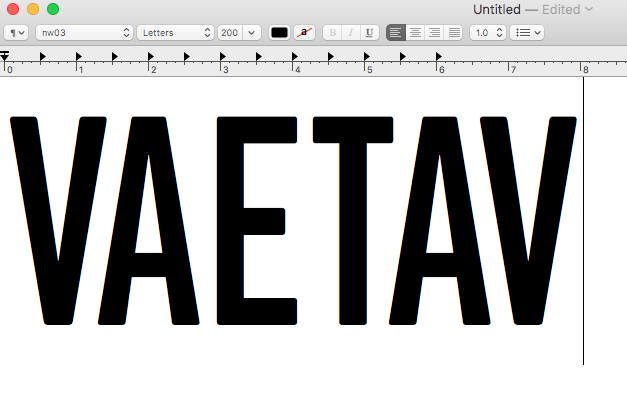The height and width of the screenshot is (398, 627).
Task: Toggle bold formatting
Action: point(332,33)
